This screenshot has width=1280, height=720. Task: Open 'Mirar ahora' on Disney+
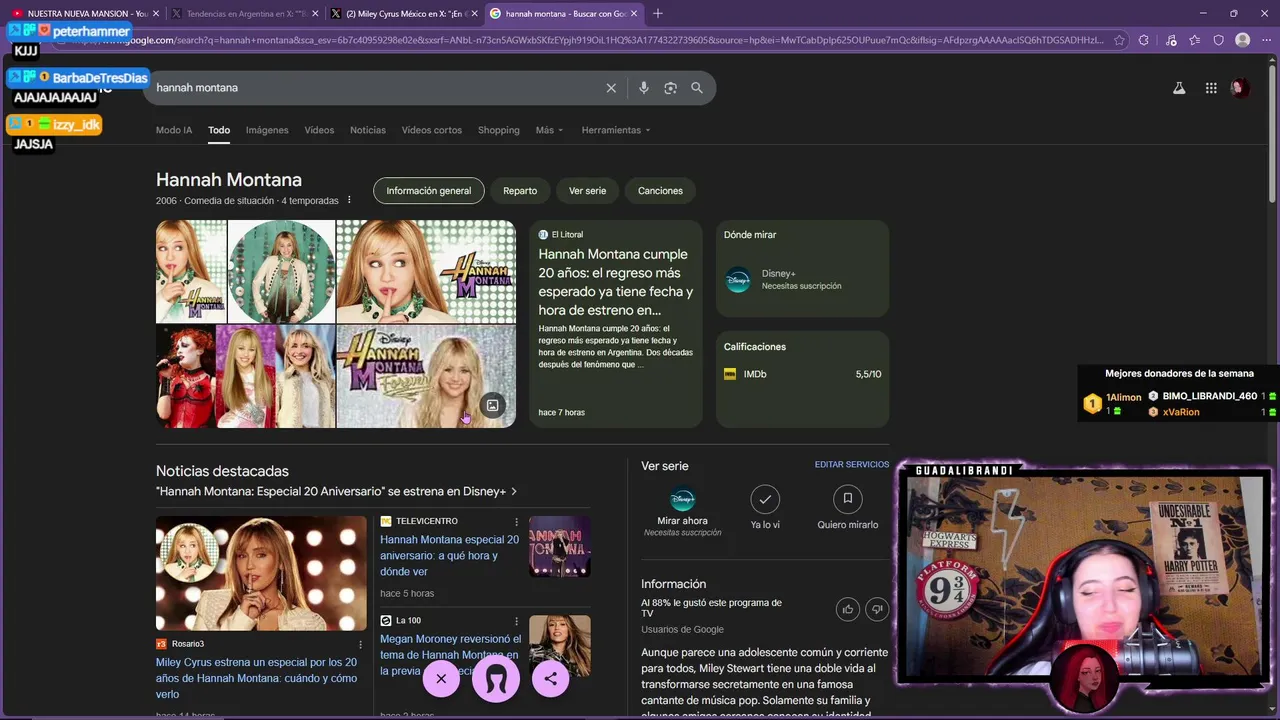tap(682, 512)
